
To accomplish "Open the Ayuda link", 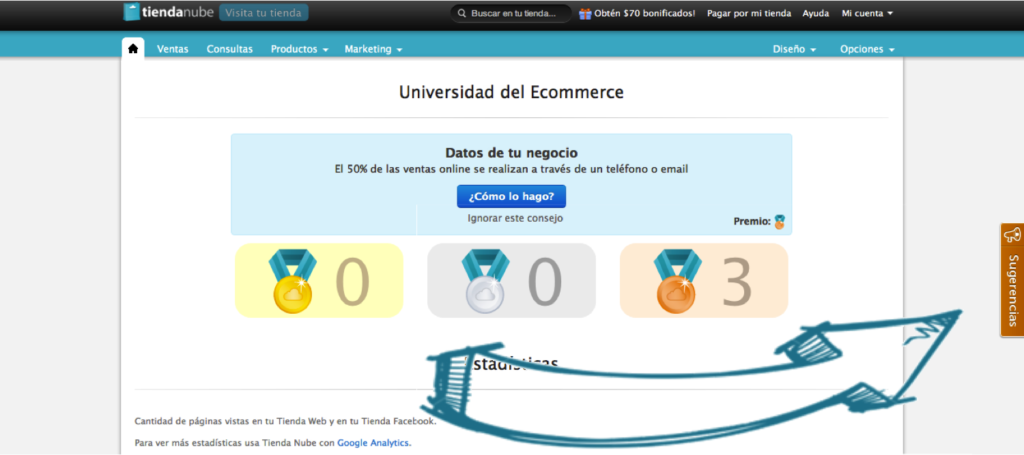I will click(816, 13).
